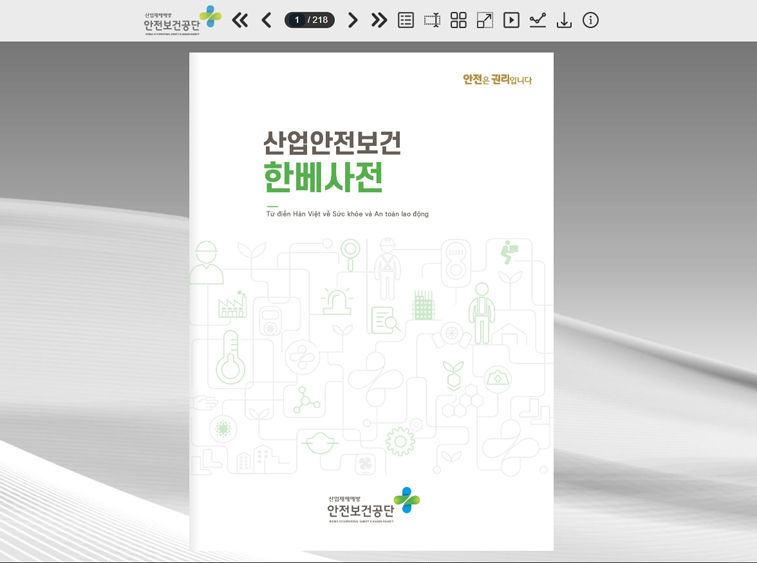Click the page number input field
This screenshot has width=757, height=563.
point(297,20)
